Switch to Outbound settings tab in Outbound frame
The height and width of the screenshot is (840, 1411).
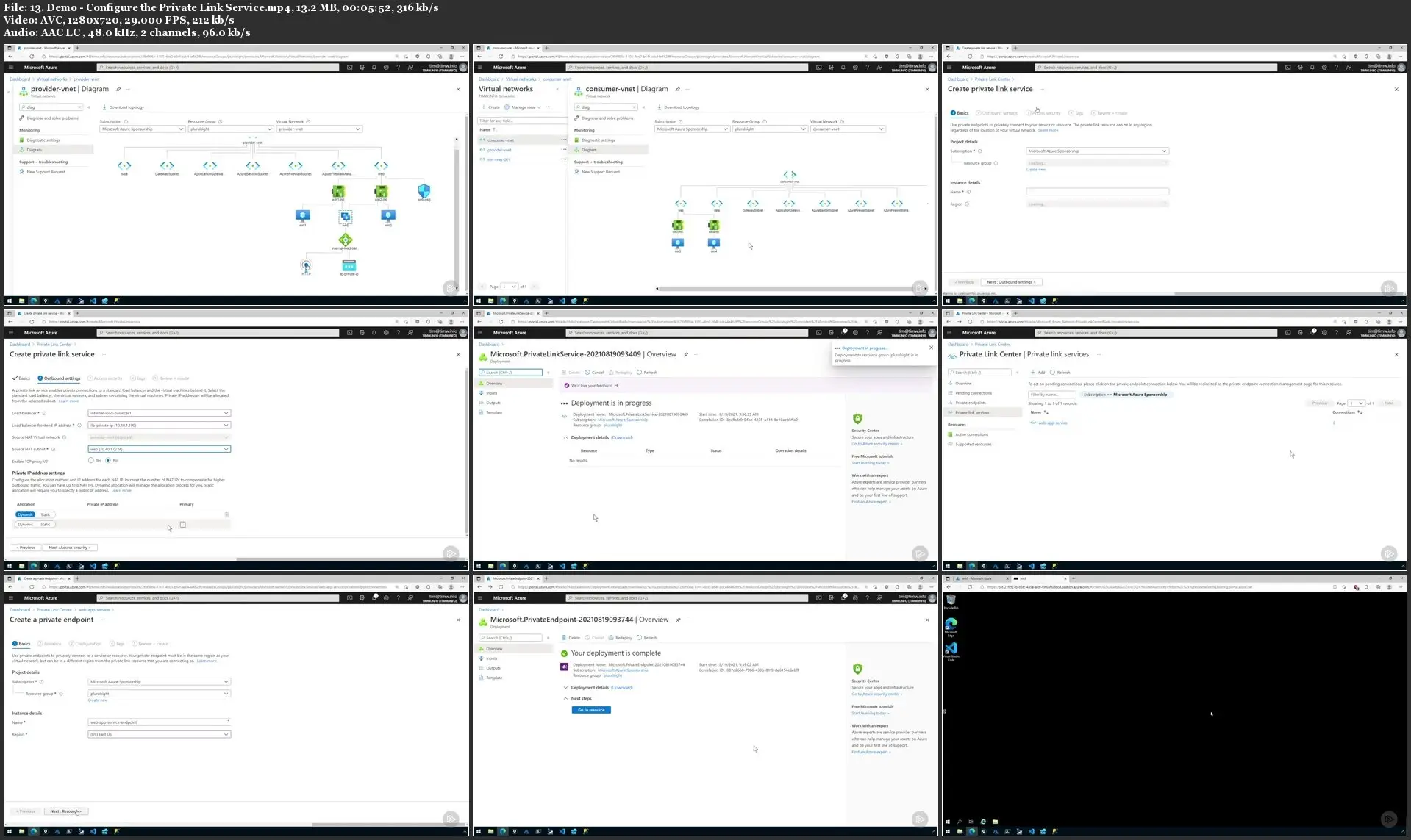point(59,378)
